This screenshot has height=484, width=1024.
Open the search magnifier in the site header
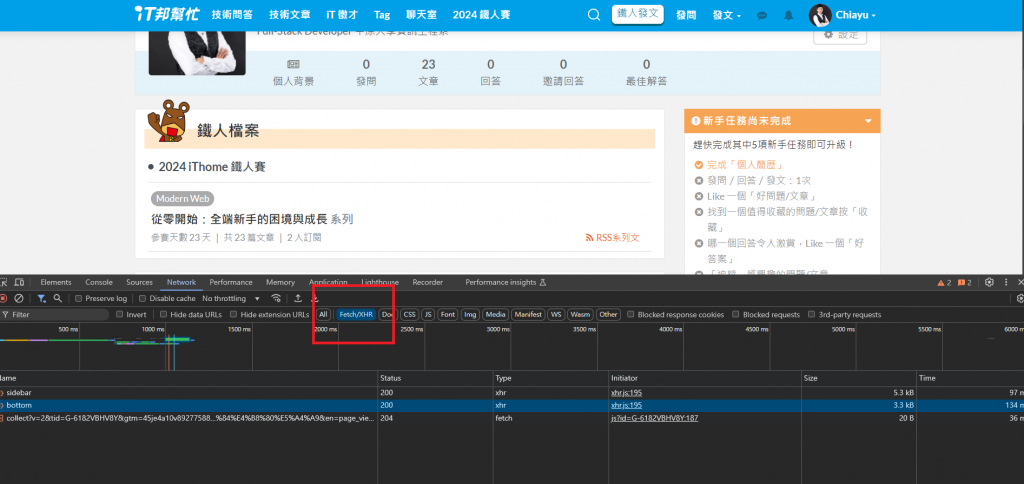coord(594,15)
